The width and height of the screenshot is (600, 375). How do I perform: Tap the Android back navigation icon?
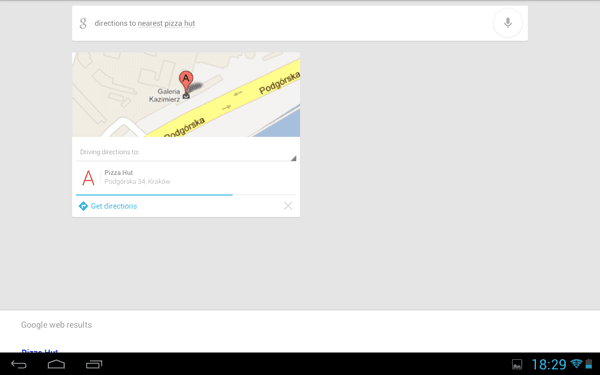tap(19, 364)
